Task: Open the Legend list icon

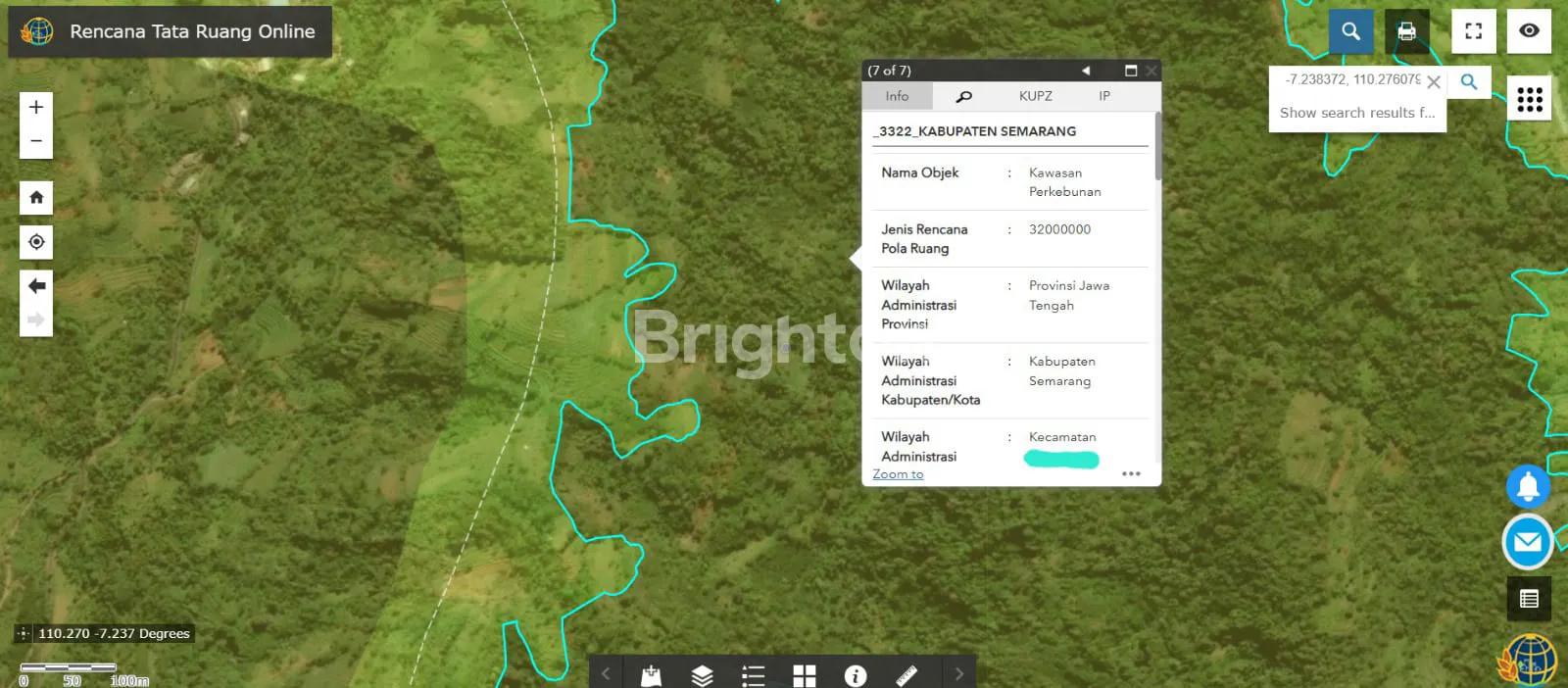Action: pos(753,675)
